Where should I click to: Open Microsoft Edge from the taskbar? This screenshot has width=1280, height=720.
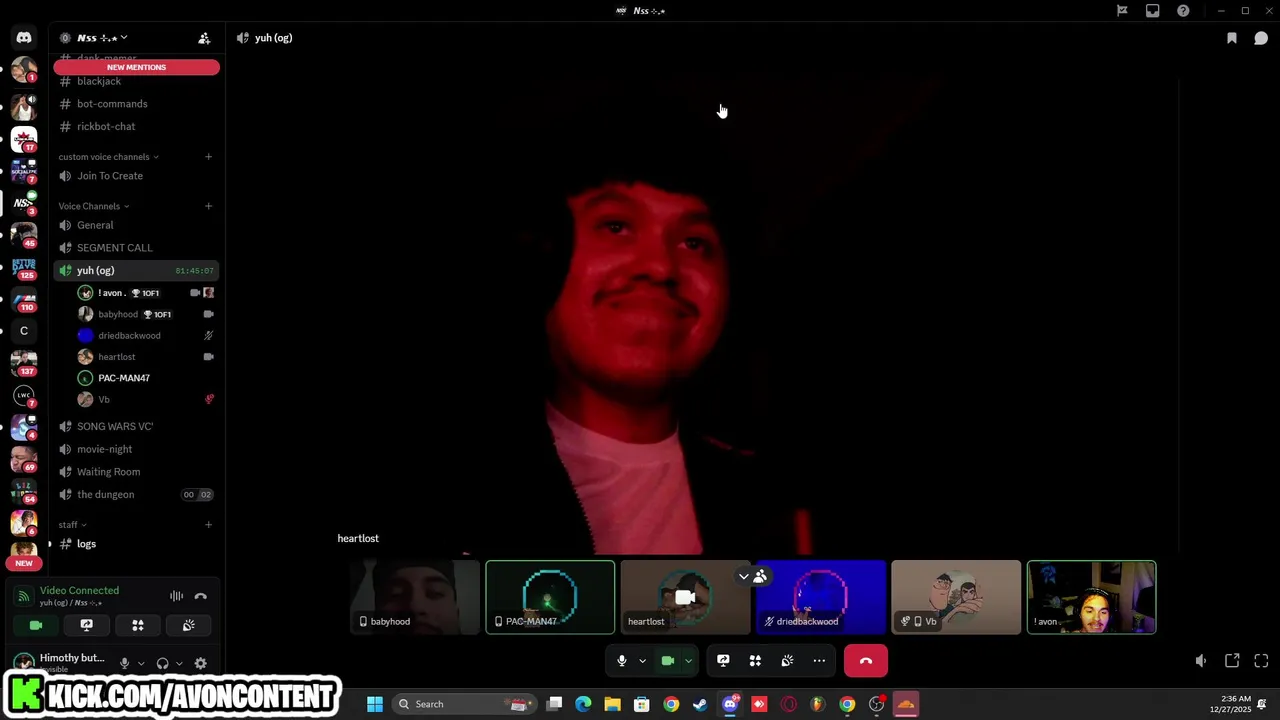tap(583, 704)
